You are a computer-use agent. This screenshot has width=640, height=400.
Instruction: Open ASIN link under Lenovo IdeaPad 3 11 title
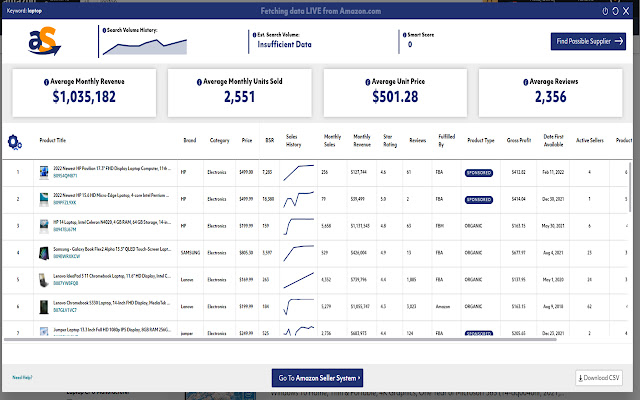point(66,283)
